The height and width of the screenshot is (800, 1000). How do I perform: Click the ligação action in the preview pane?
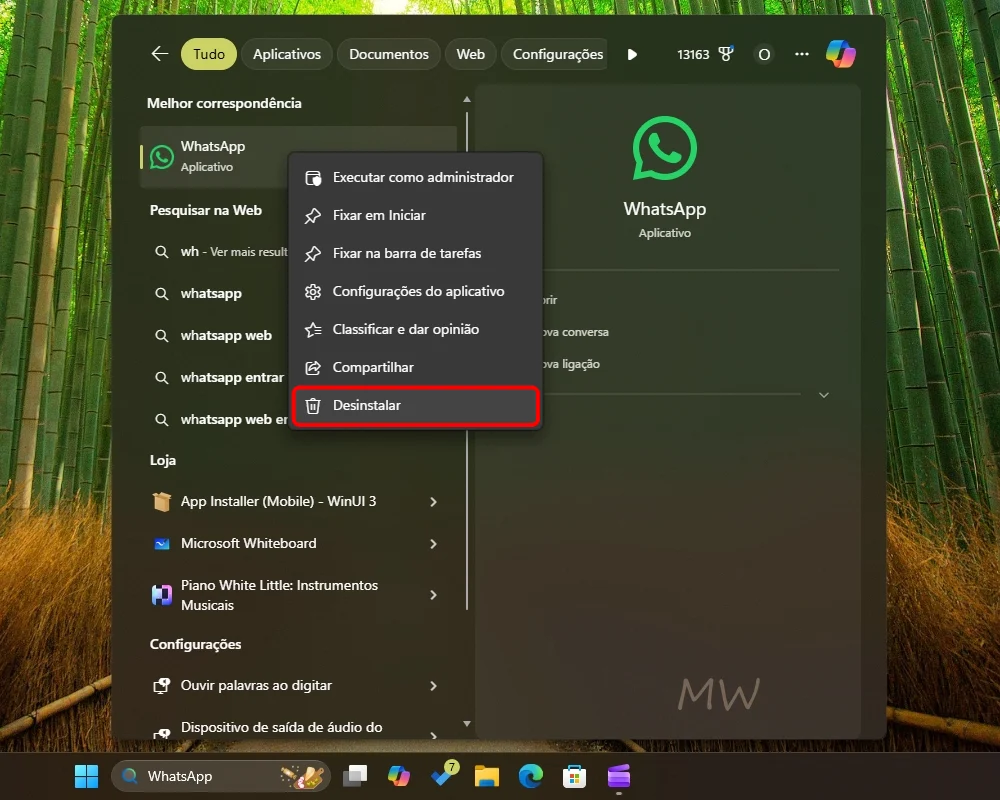(x=571, y=364)
